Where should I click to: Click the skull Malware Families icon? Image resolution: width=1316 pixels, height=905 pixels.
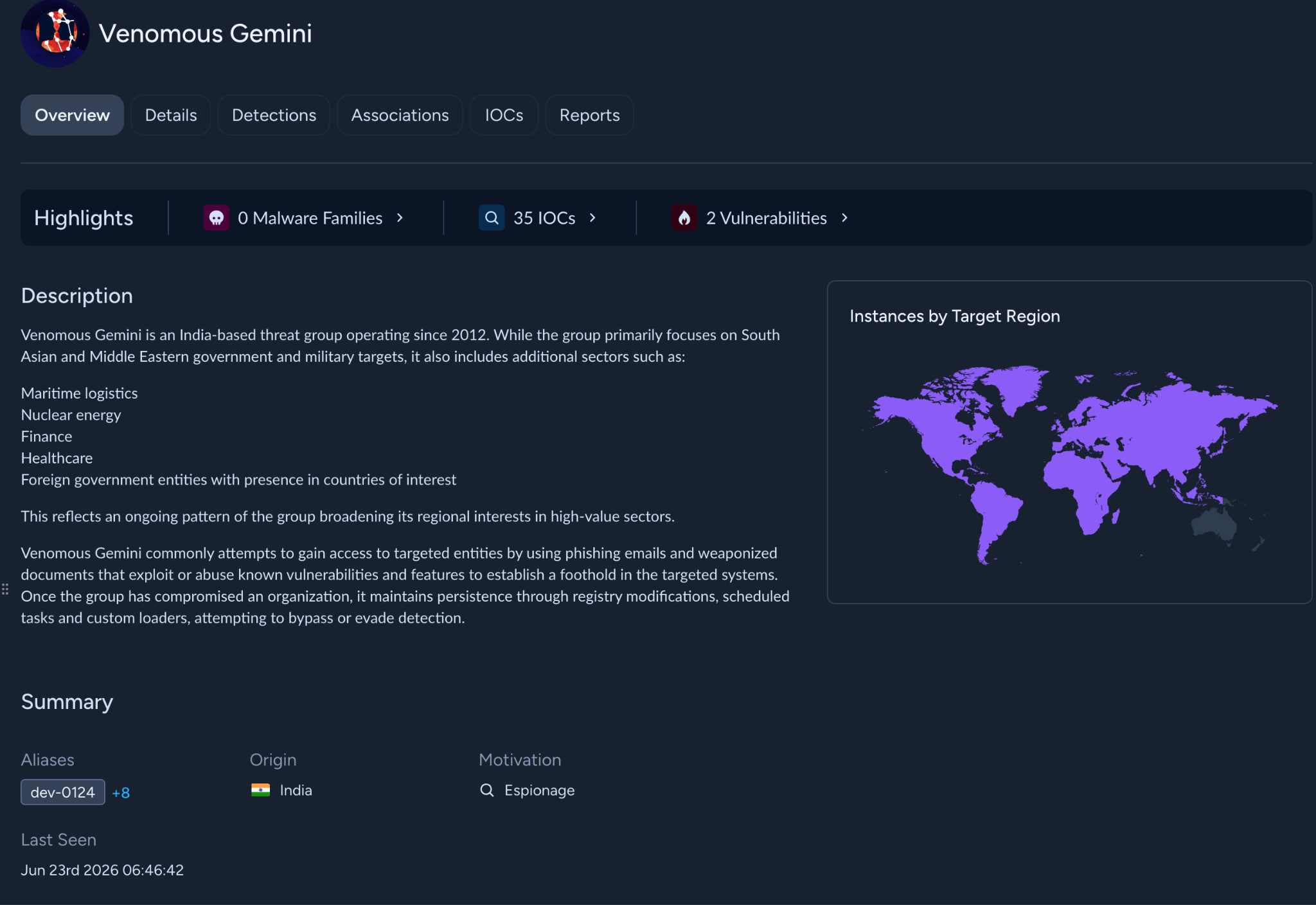coord(217,218)
